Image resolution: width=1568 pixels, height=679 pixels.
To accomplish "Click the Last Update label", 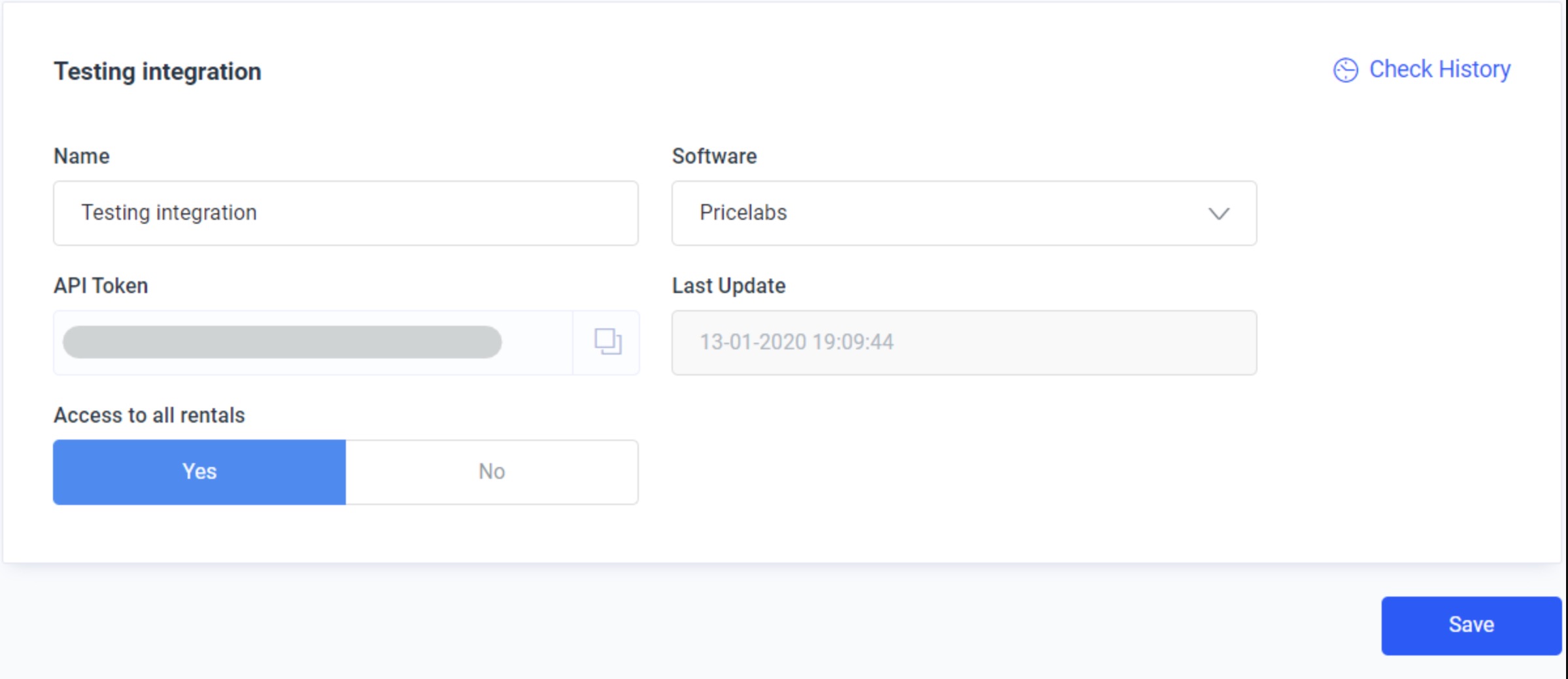I will [x=728, y=286].
